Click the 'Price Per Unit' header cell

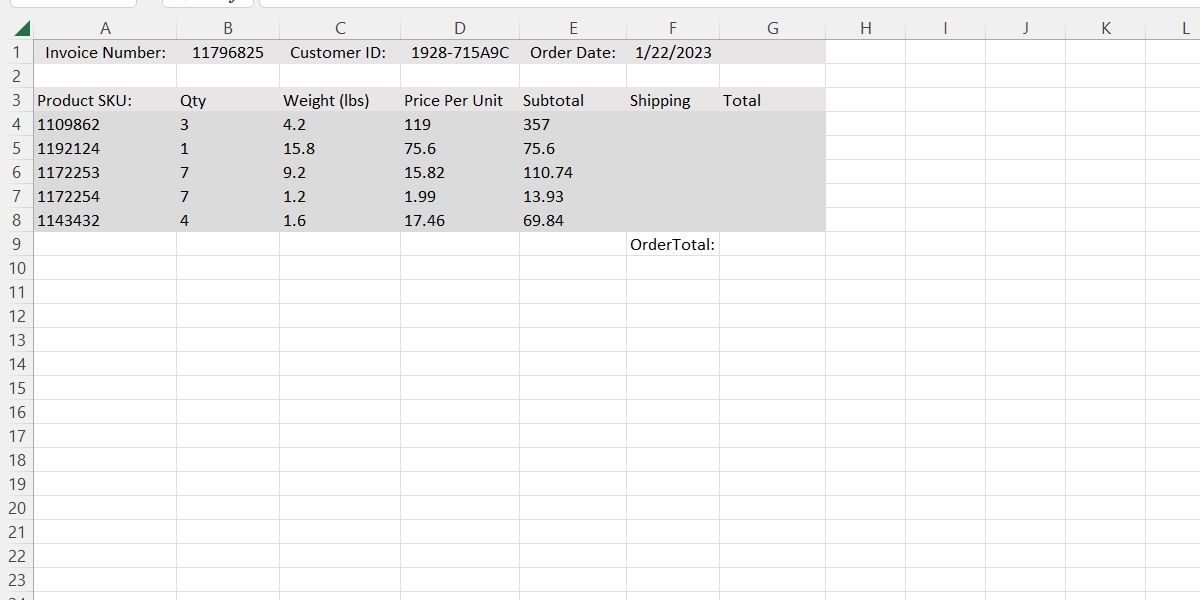(x=460, y=100)
